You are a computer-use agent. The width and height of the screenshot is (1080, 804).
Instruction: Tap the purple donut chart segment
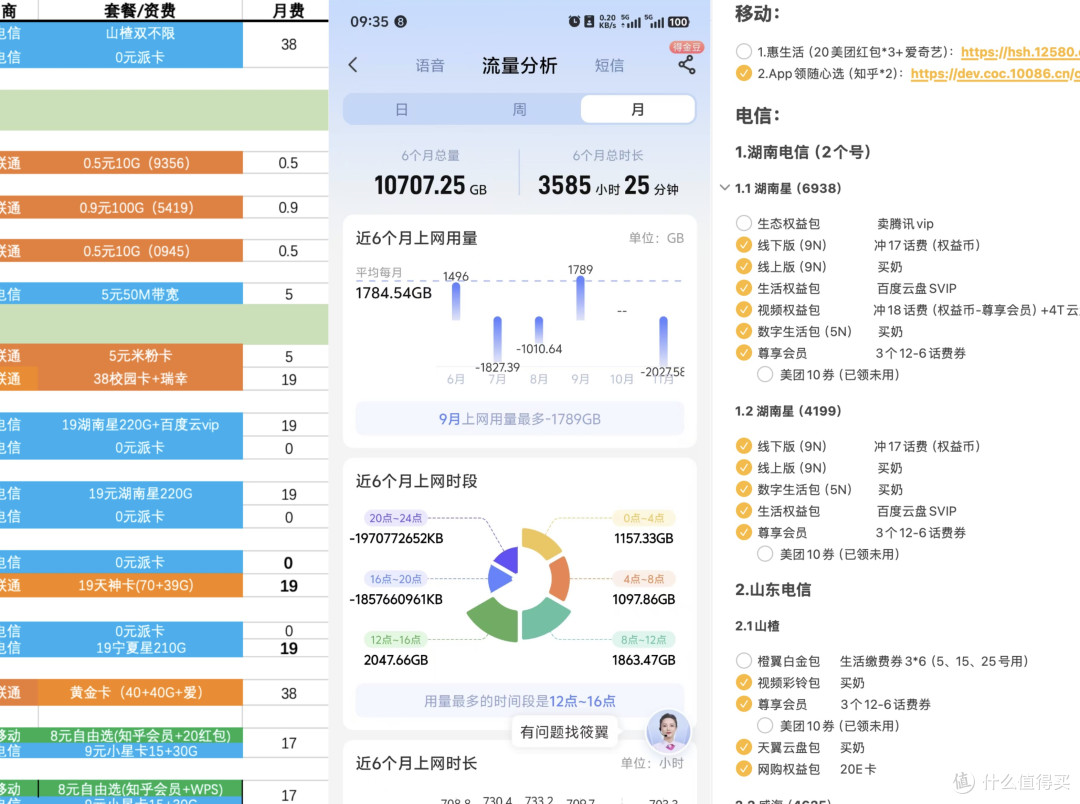(x=506, y=560)
